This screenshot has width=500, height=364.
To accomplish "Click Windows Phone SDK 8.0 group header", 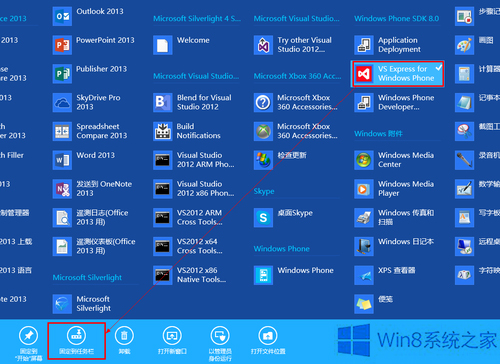I will click(396, 18).
